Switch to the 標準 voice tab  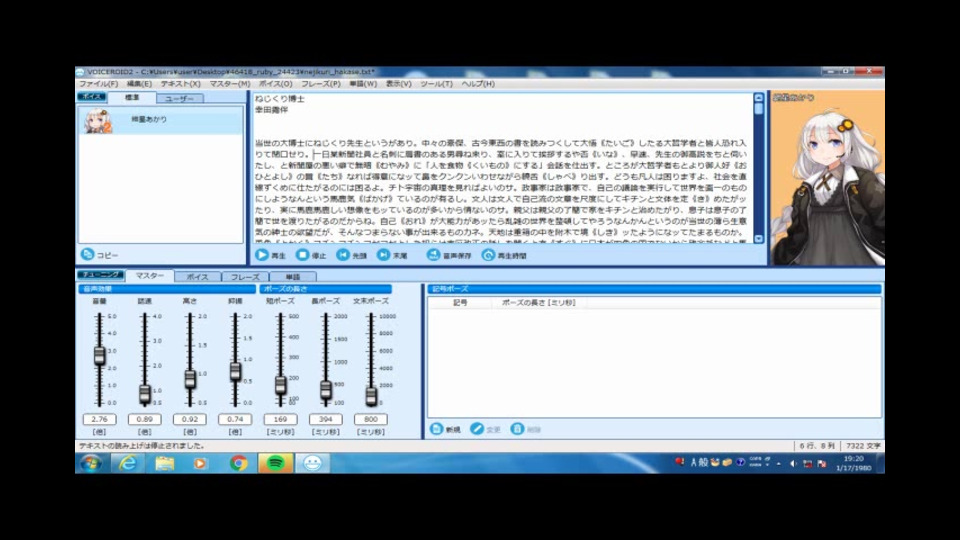pyautogui.click(x=132, y=97)
